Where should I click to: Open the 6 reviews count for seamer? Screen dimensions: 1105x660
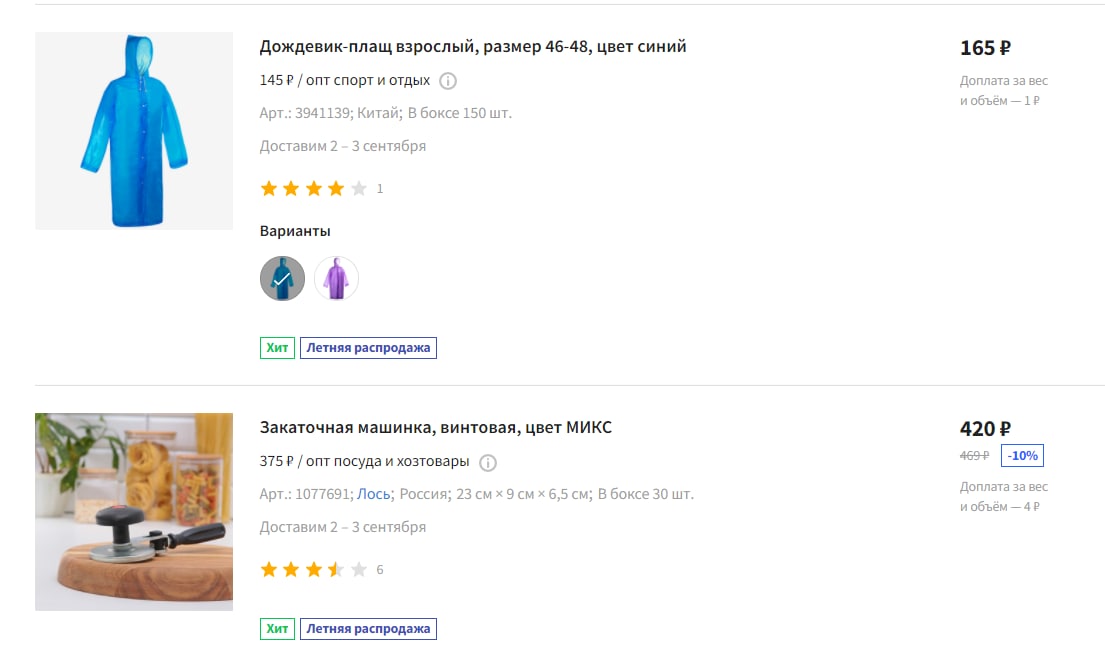click(380, 570)
